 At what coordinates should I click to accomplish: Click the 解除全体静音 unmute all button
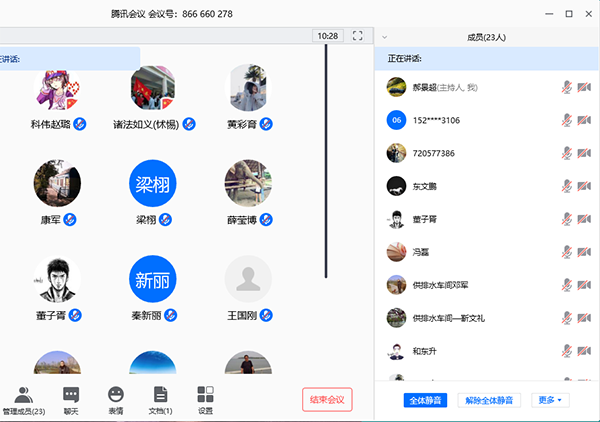point(491,400)
